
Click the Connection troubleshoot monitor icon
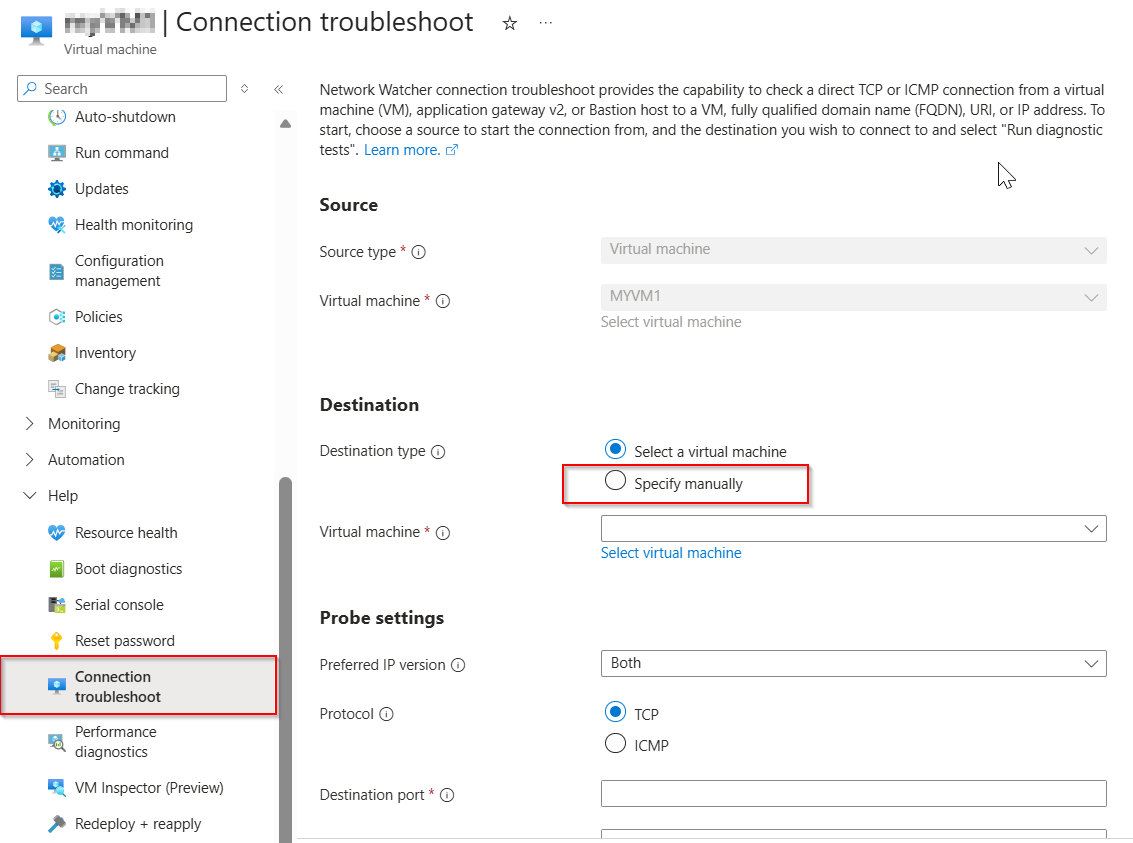(56, 686)
